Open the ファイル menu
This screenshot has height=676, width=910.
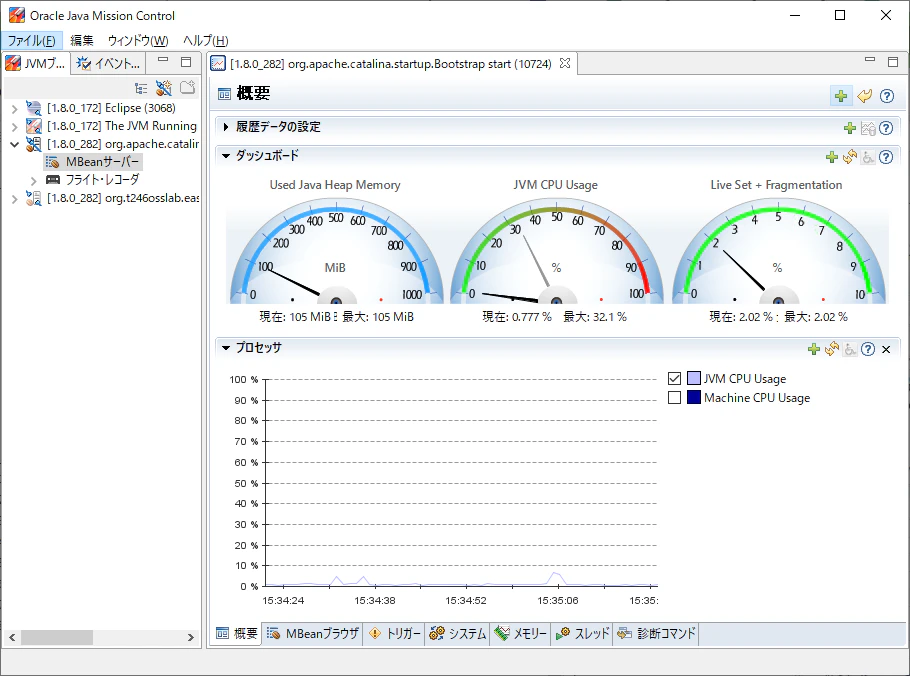(31, 41)
